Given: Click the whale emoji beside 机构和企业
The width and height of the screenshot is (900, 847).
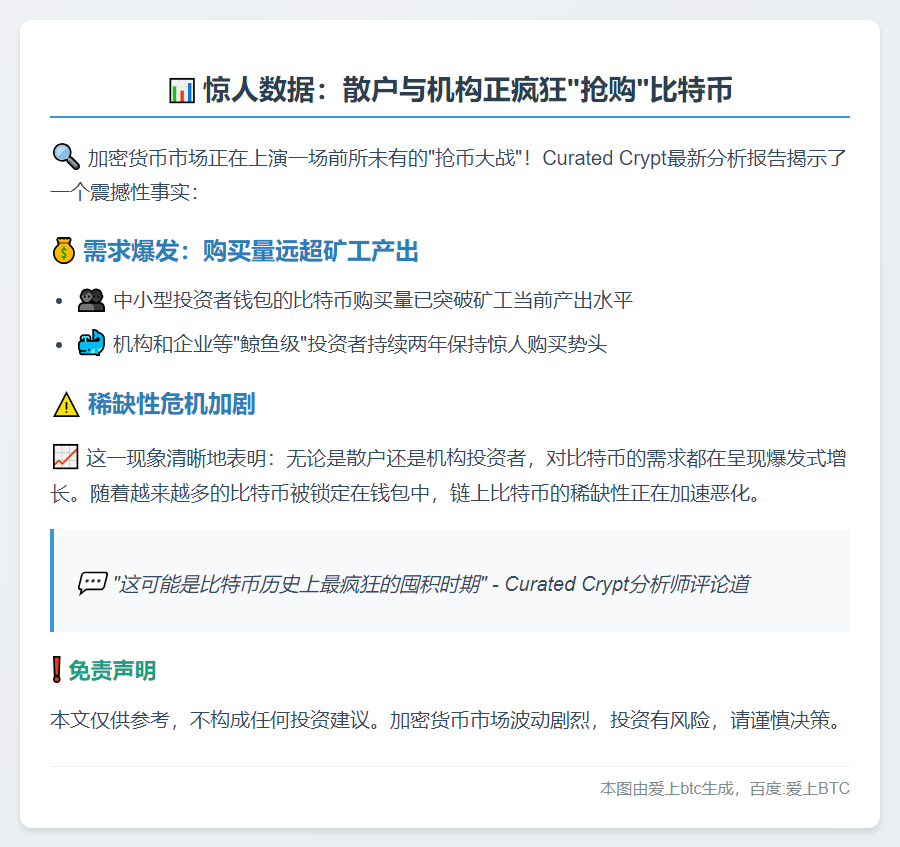Looking at the screenshot, I should click(x=91, y=344).
